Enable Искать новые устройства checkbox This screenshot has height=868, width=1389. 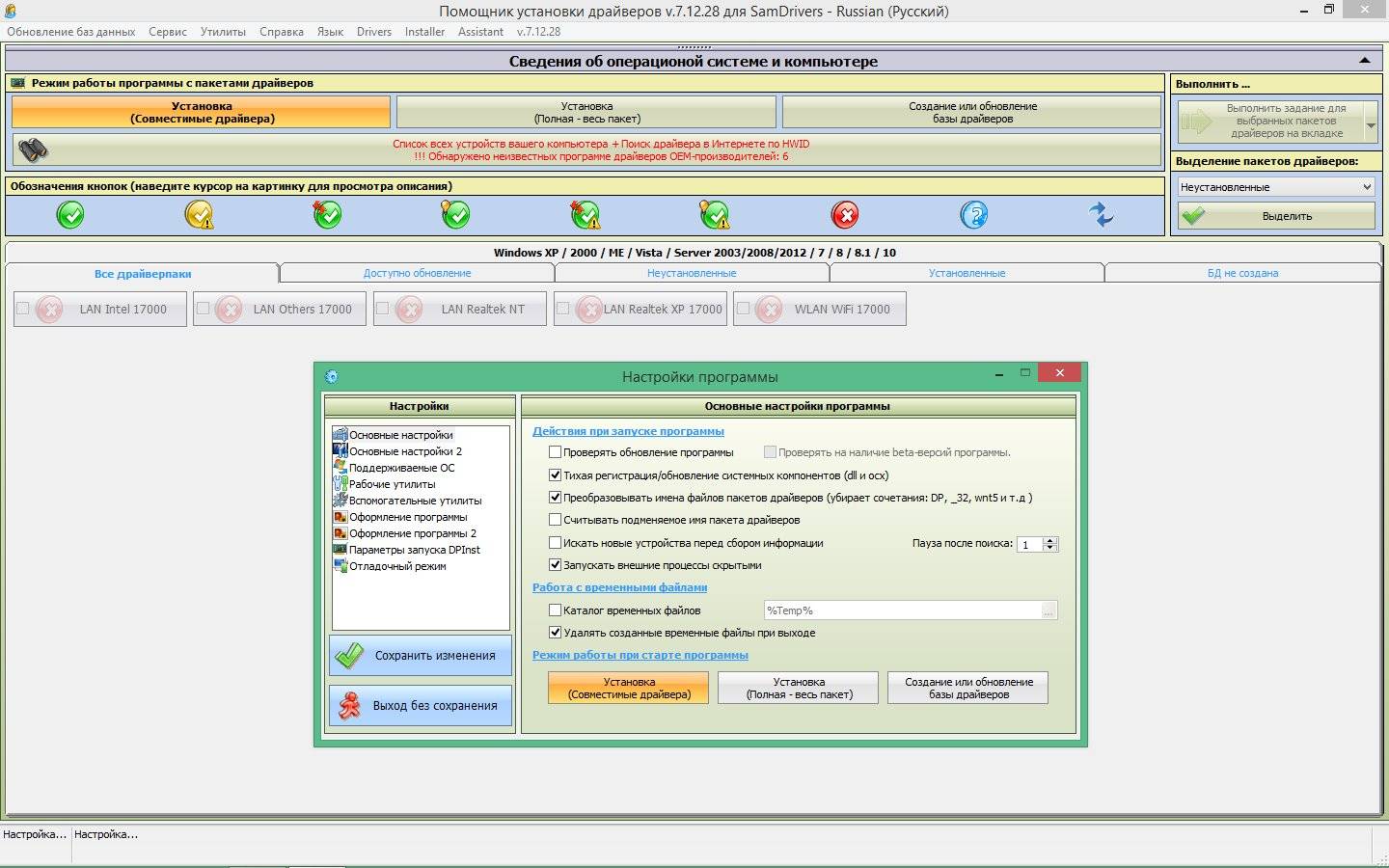pos(555,543)
